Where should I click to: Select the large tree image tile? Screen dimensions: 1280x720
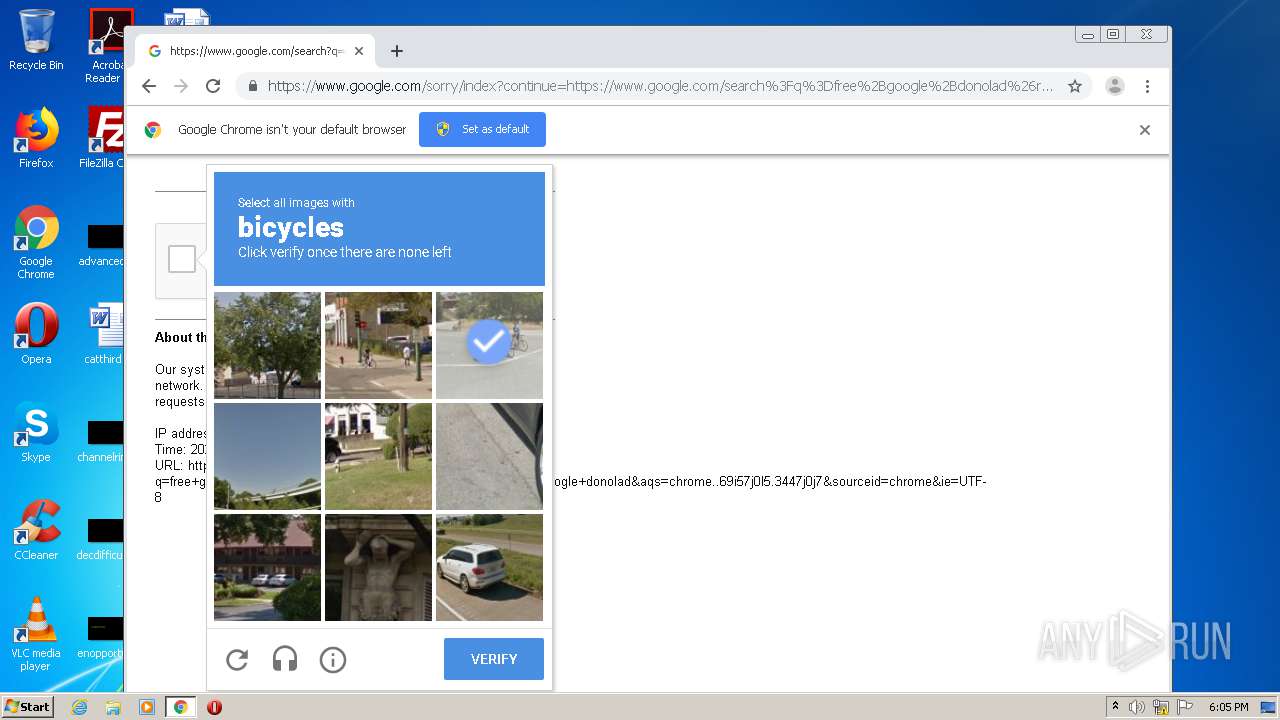(267, 345)
